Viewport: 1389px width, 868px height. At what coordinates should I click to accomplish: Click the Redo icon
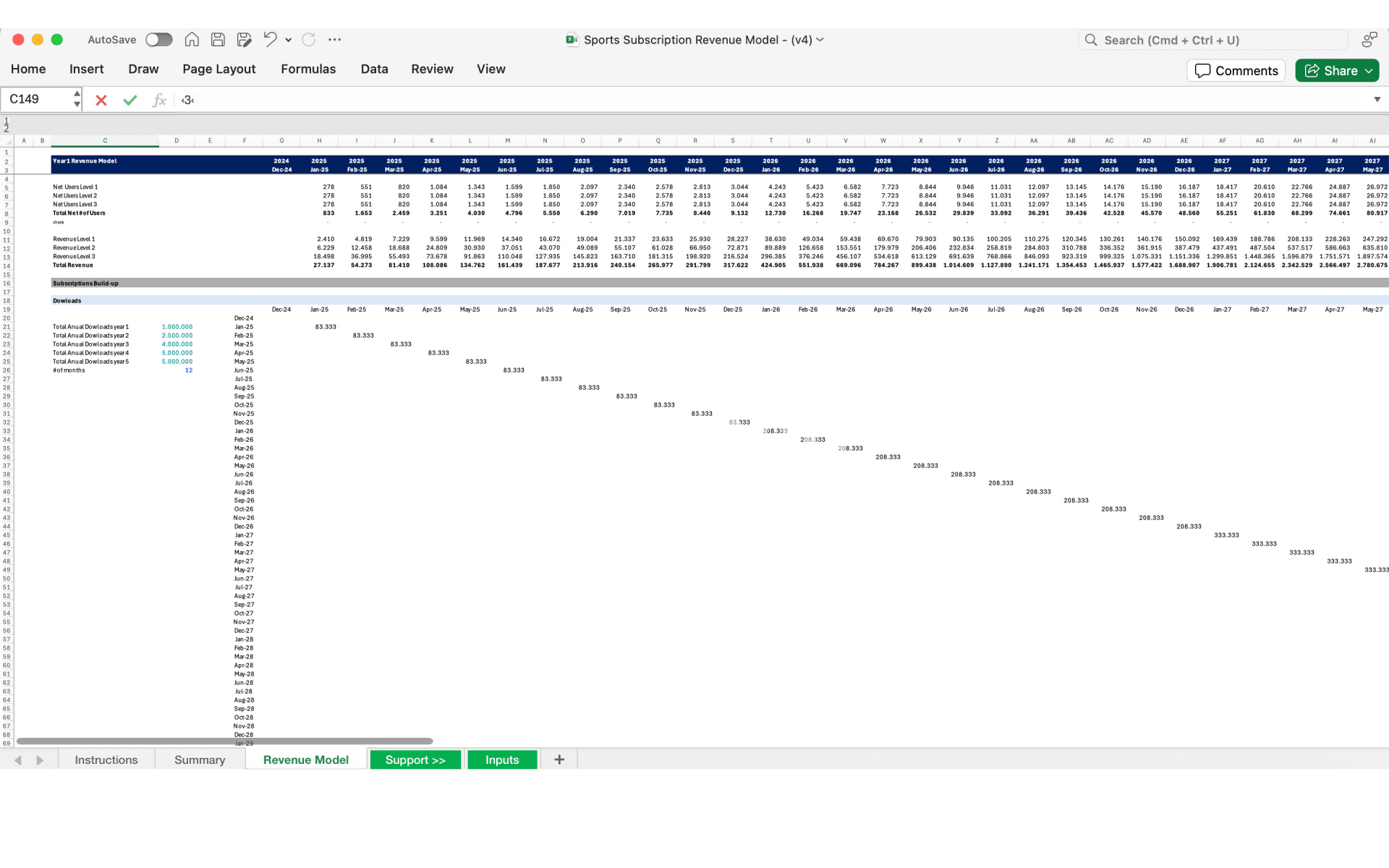pyautogui.click(x=309, y=40)
